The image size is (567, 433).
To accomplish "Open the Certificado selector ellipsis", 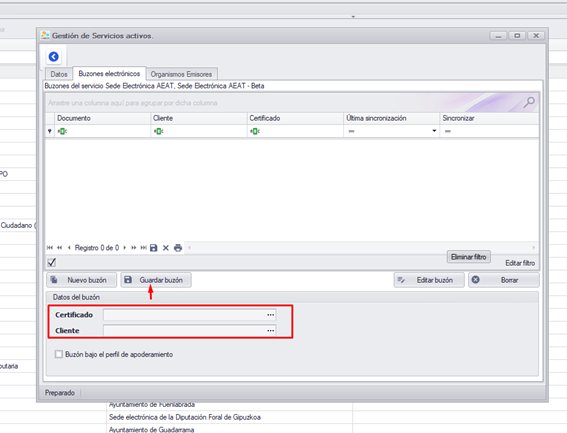I will pyautogui.click(x=270, y=315).
